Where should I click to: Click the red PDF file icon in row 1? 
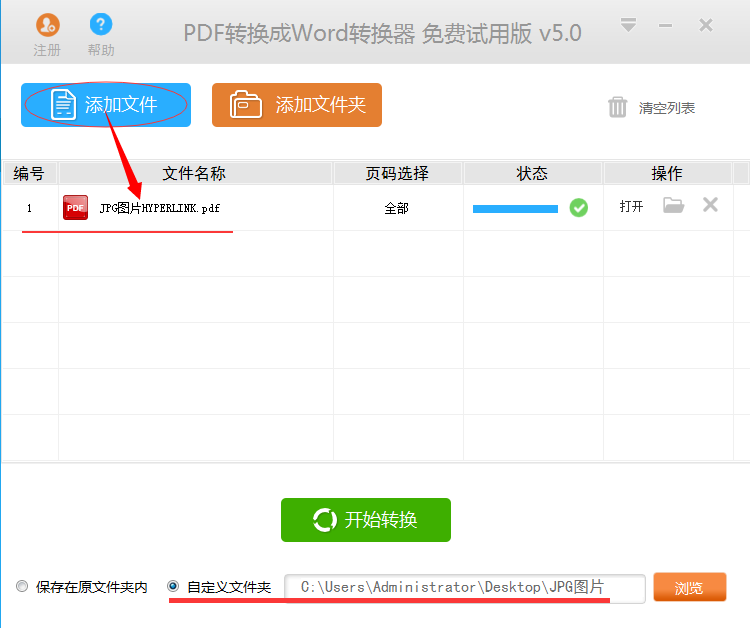76,208
